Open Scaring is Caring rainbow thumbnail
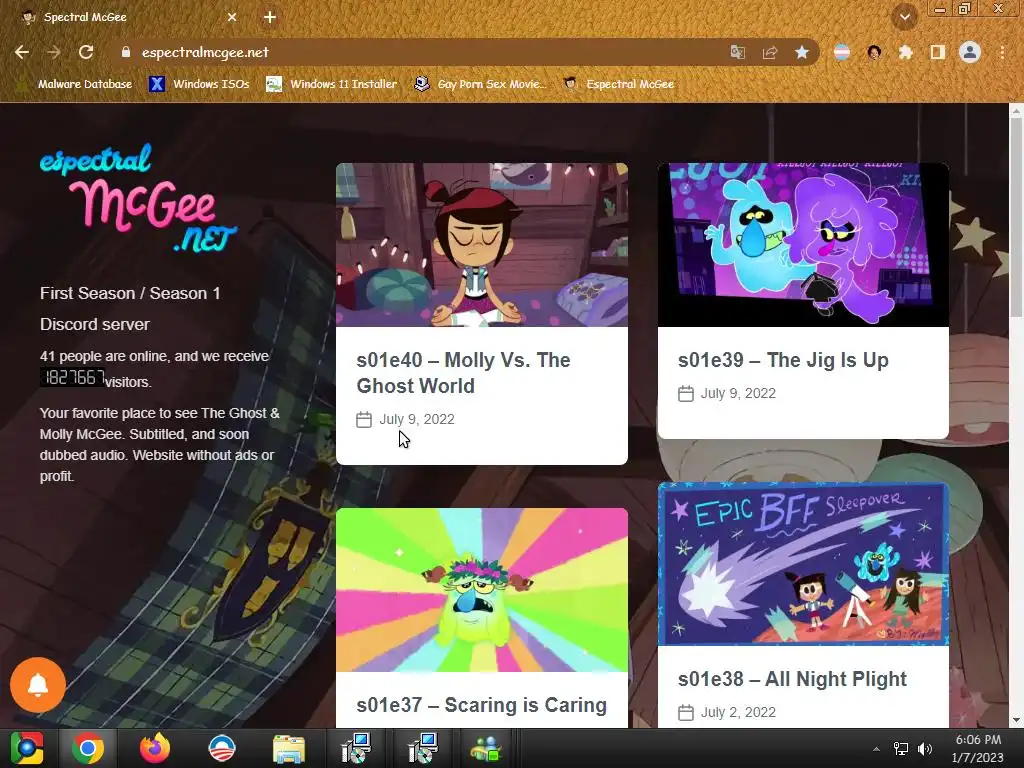The image size is (1024, 768). [x=481, y=590]
